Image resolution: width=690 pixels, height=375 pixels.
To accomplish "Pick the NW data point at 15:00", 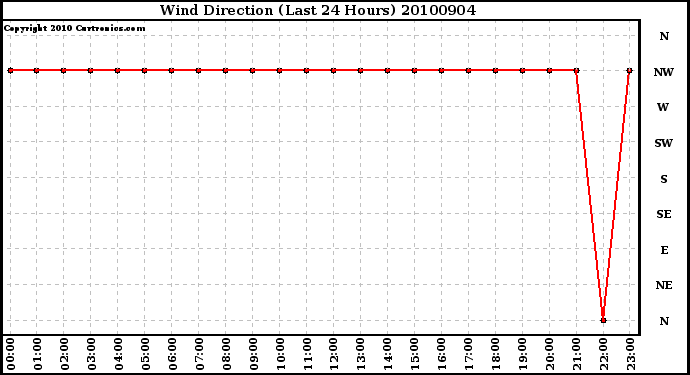I will tap(414, 70).
